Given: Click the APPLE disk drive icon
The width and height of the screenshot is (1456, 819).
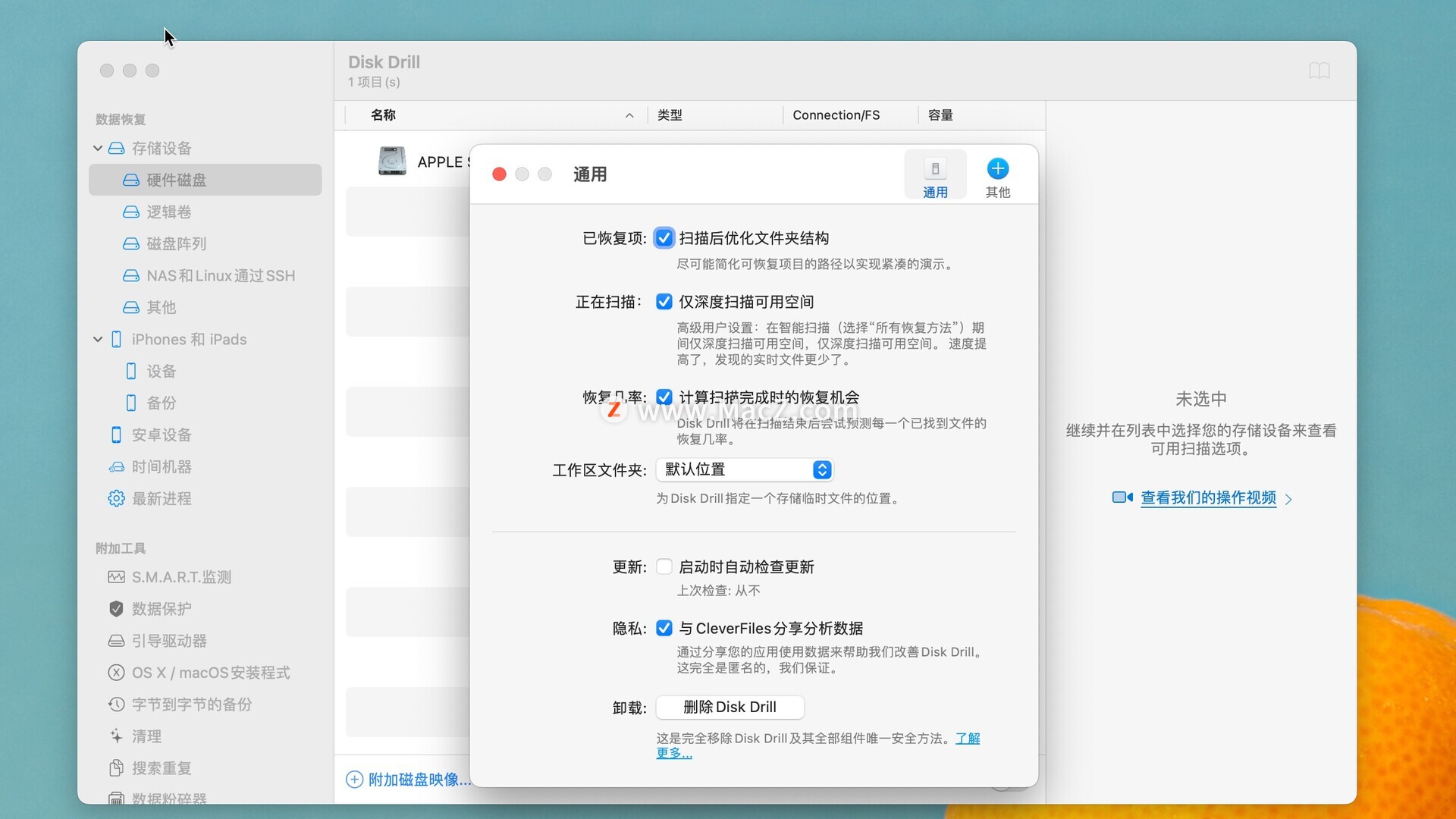Looking at the screenshot, I should coord(392,162).
